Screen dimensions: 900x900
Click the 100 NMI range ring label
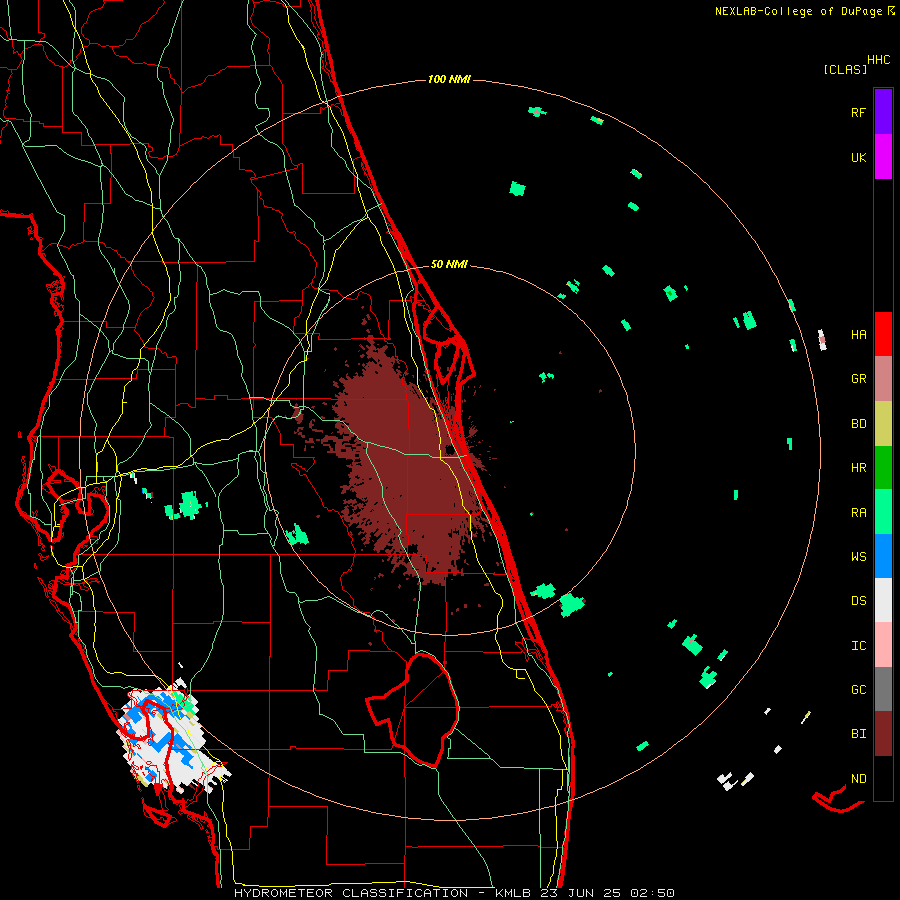[449, 79]
